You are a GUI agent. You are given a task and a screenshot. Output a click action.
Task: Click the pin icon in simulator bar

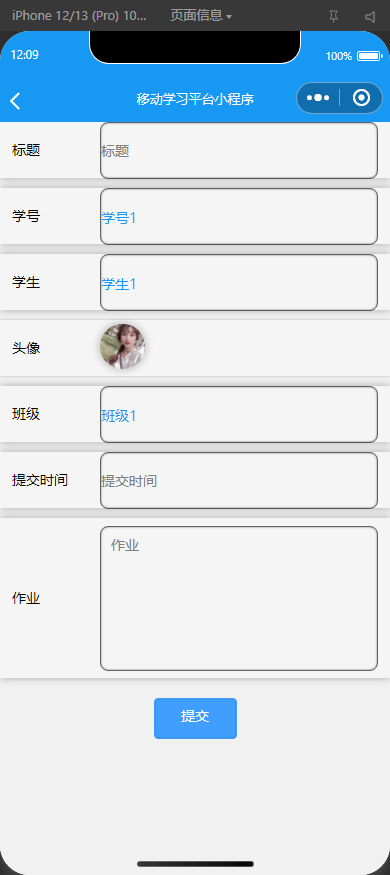pos(334,16)
